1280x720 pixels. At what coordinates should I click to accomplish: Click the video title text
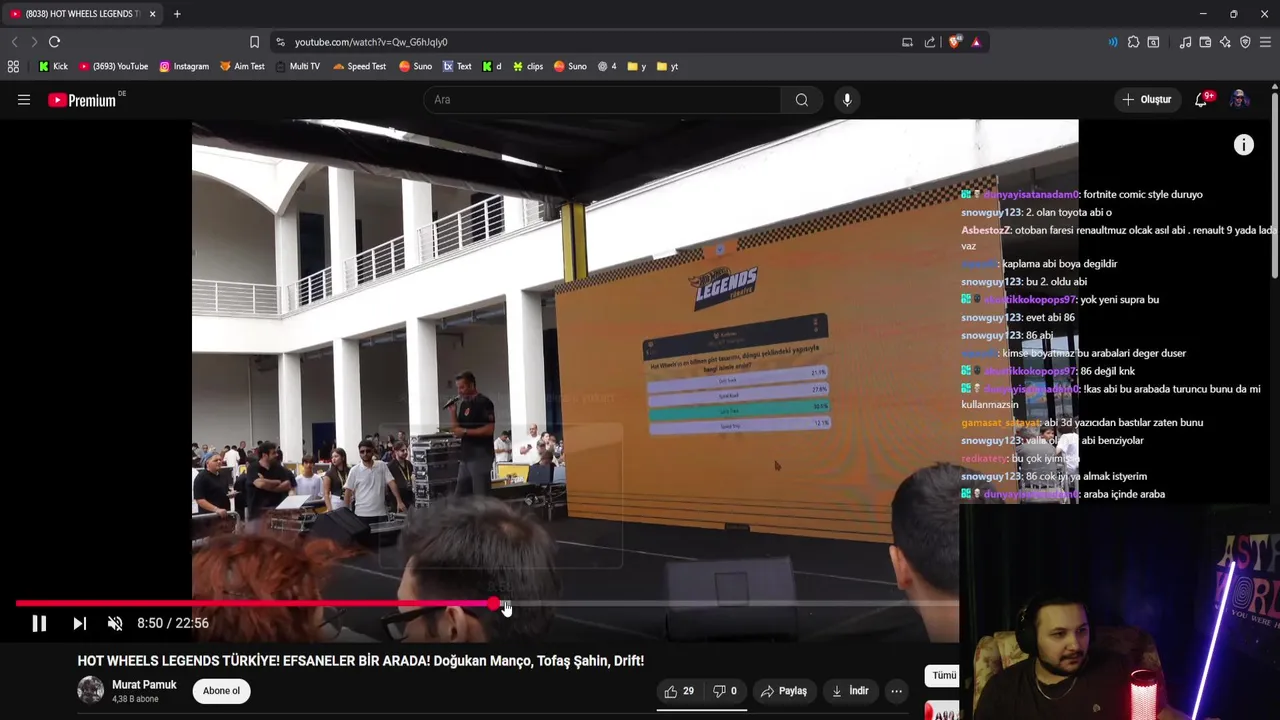pyautogui.click(x=361, y=661)
